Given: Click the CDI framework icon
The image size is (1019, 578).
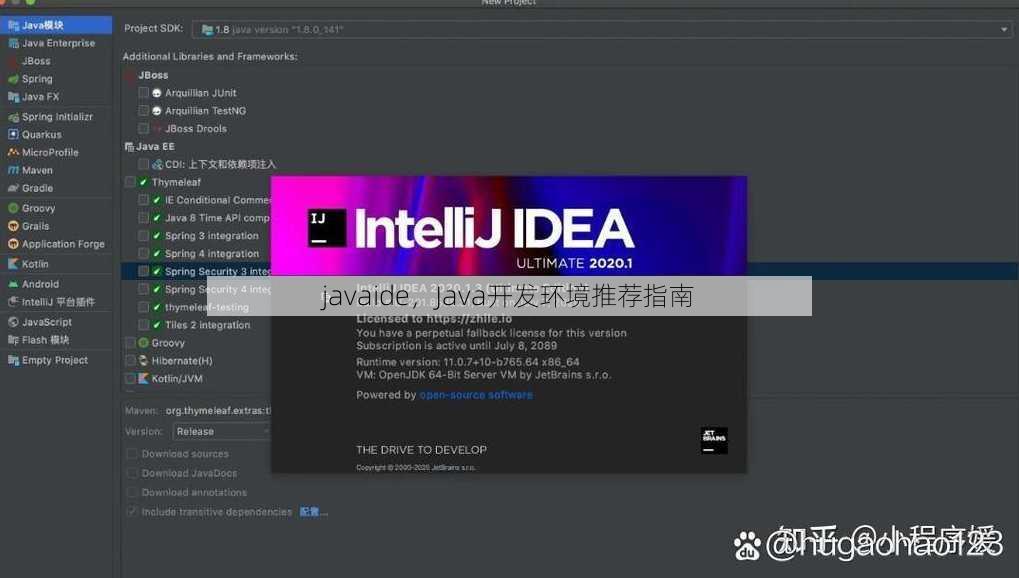Looking at the screenshot, I should pyautogui.click(x=157, y=164).
